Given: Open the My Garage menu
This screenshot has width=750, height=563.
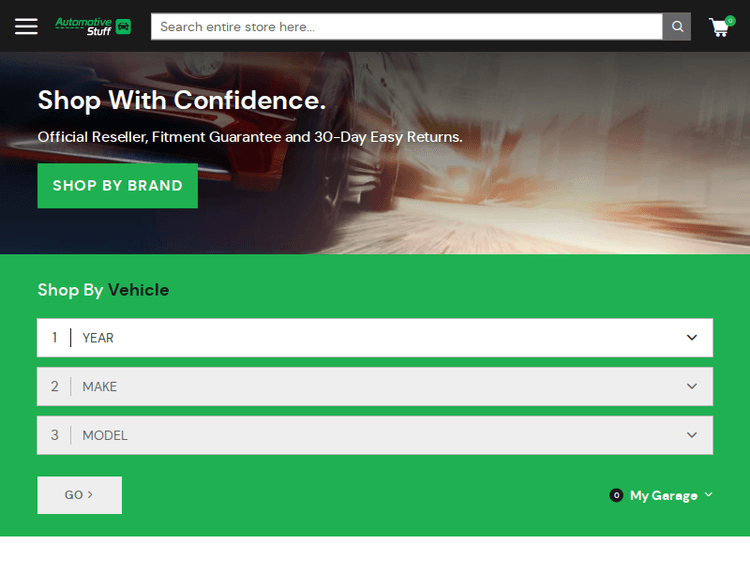Looking at the screenshot, I should pos(663,495).
